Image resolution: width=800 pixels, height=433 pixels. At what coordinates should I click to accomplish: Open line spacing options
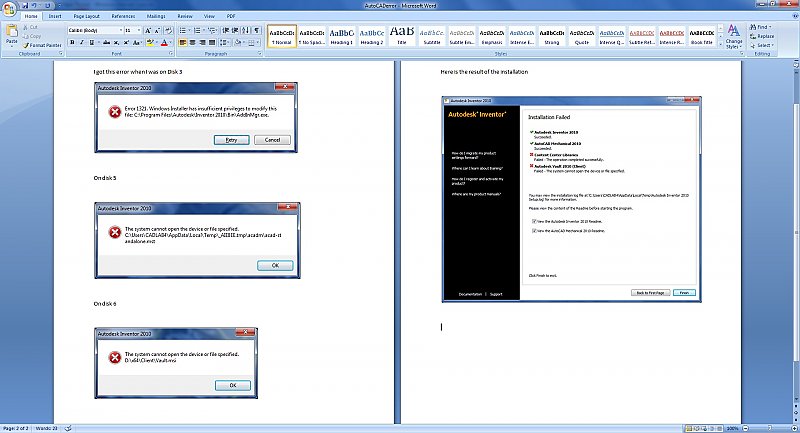(224, 42)
